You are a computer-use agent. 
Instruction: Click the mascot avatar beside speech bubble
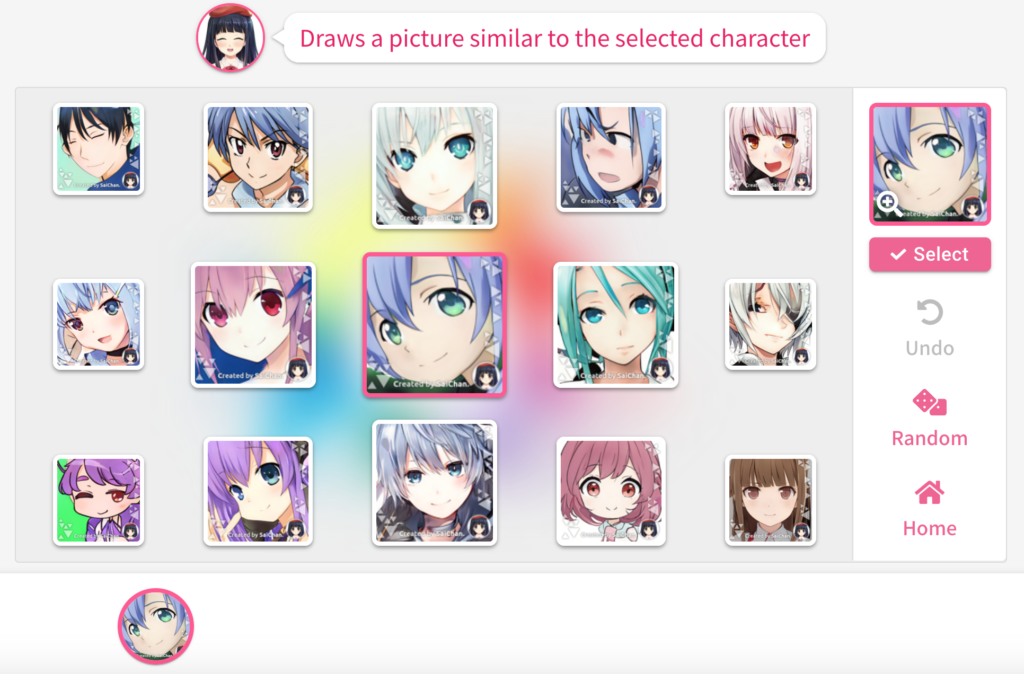pos(231,38)
